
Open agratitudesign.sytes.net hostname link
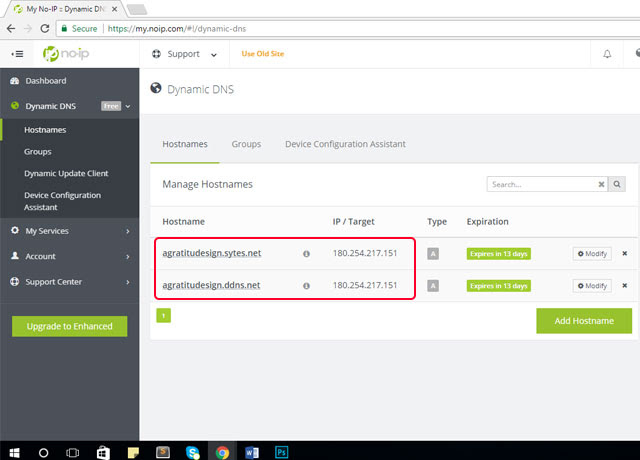click(x=211, y=253)
